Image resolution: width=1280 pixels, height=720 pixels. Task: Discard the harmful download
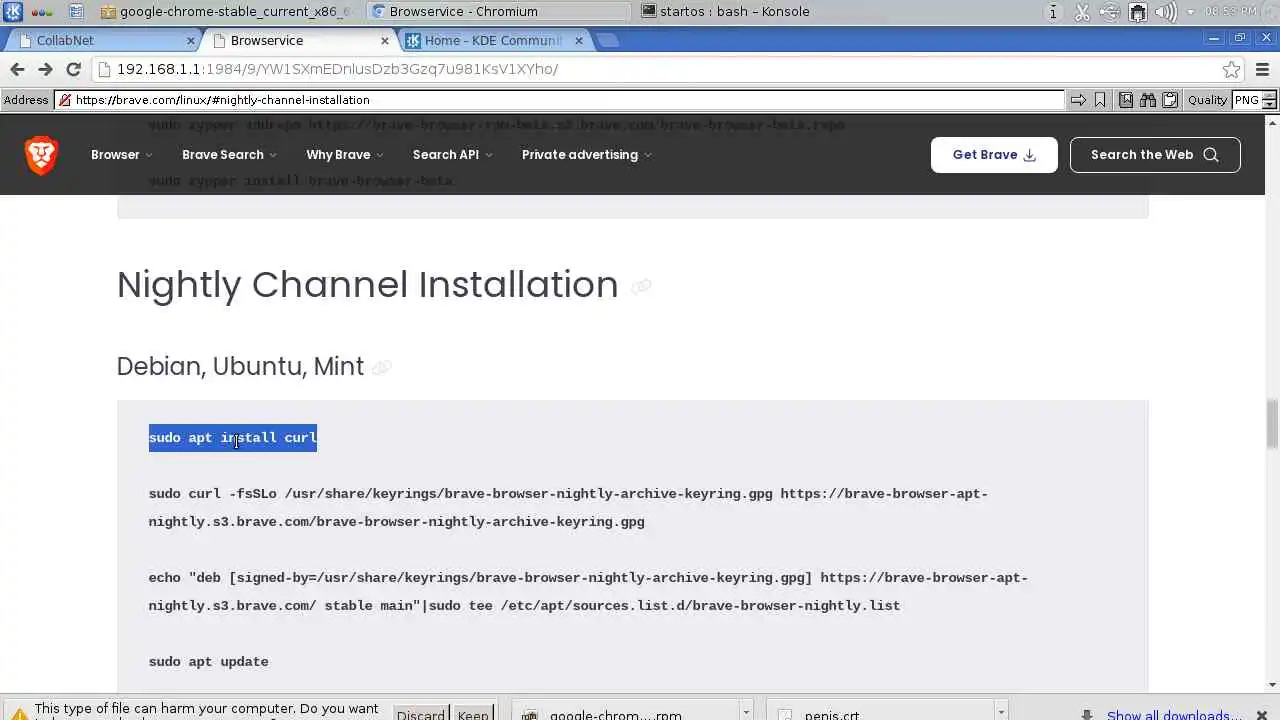(x=421, y=714)
